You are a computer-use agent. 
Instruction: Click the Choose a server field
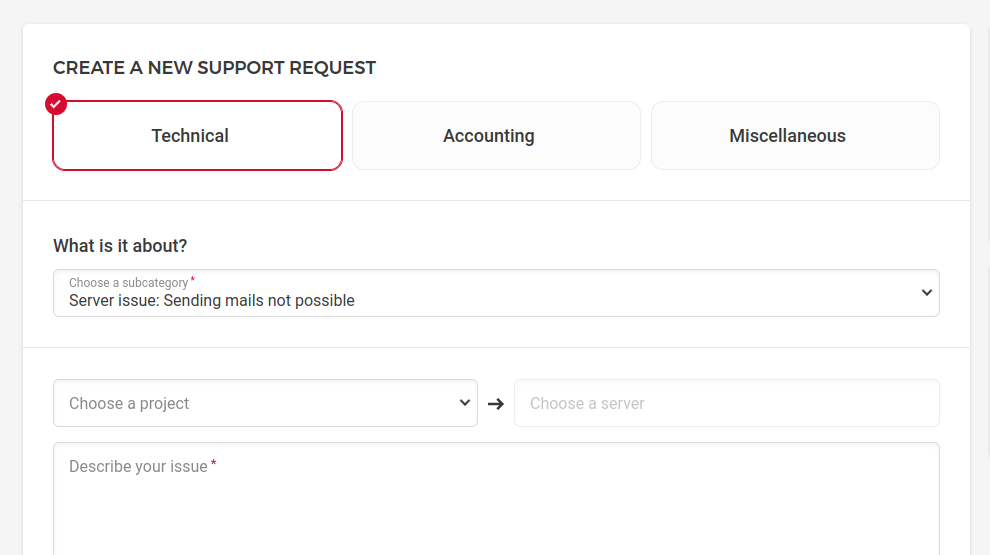727,403
